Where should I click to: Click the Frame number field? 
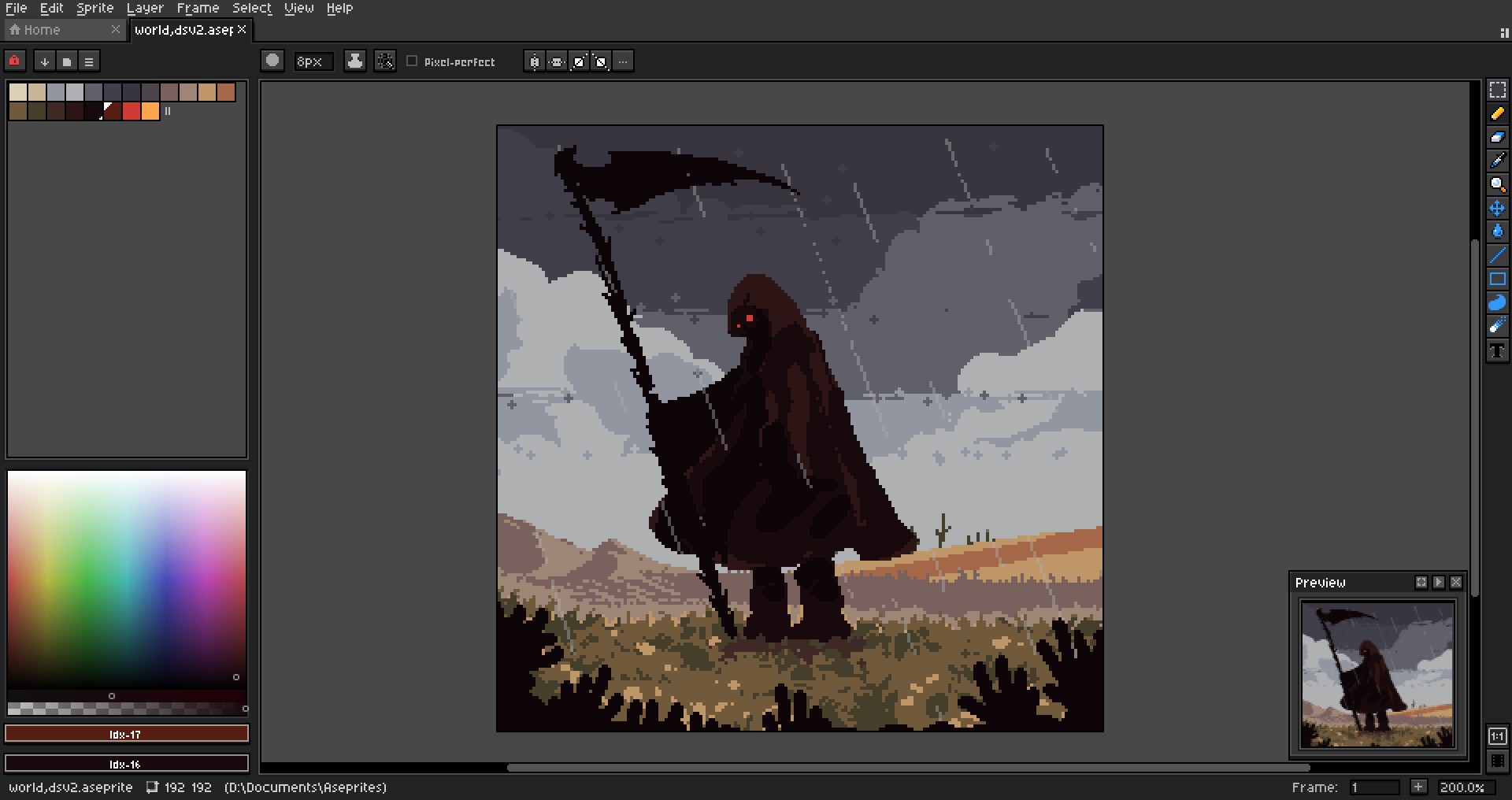(1373, 787)
